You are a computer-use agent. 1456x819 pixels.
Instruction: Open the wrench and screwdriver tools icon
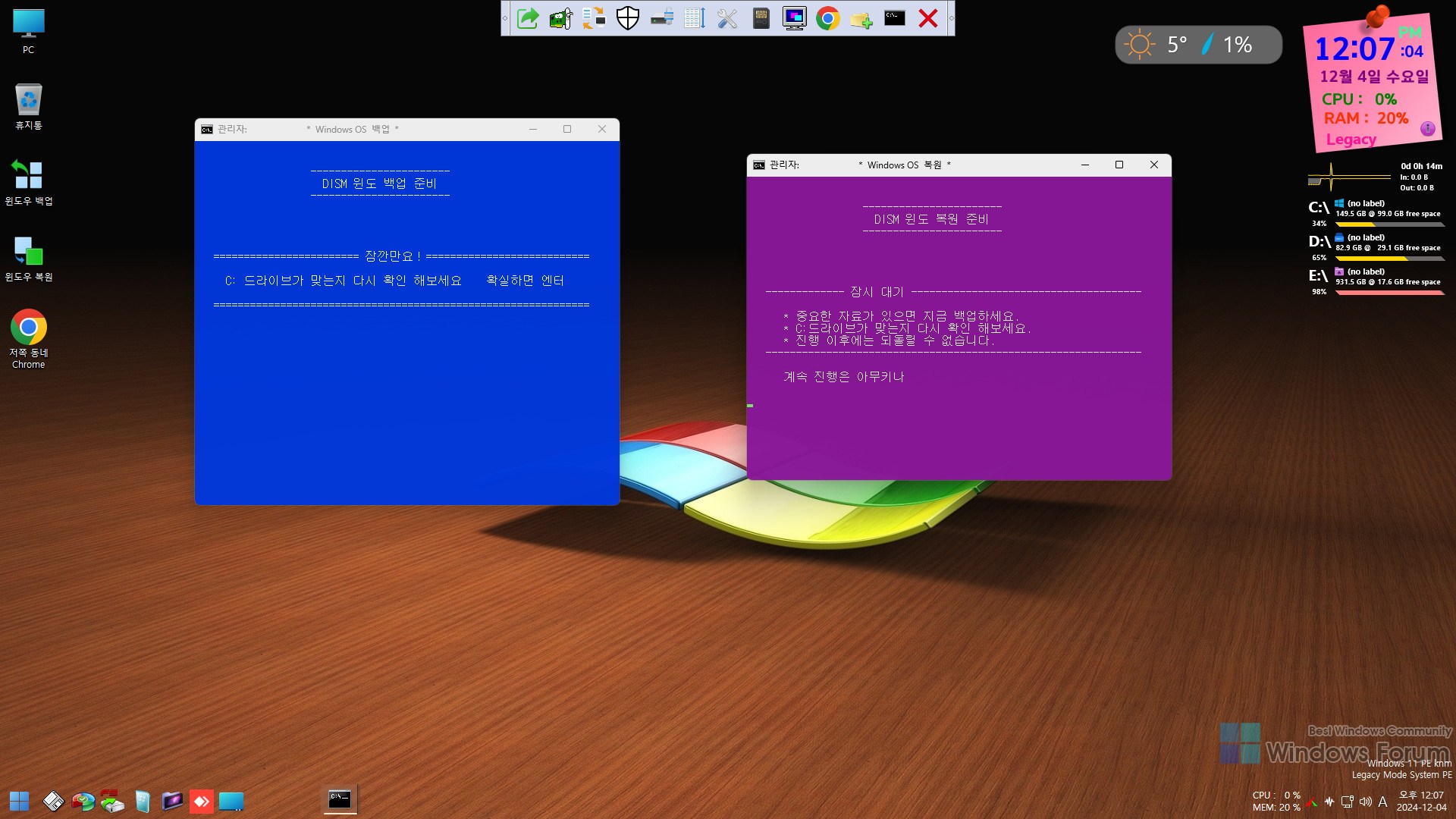728,18
